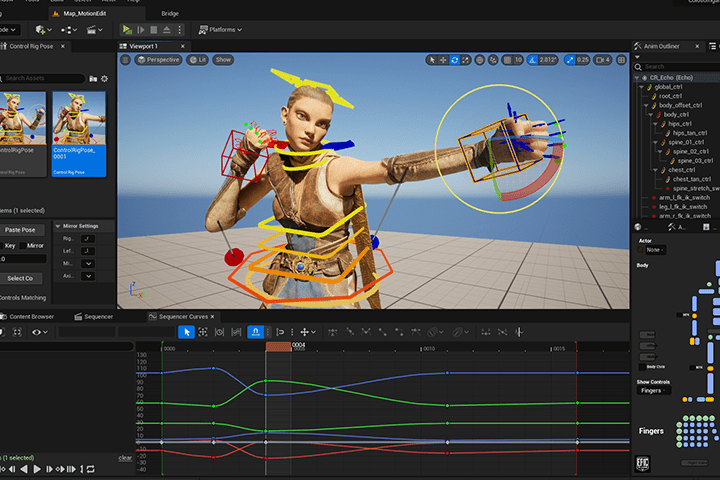Select the viewport Select mode arrow icon

tap(432, 60)
